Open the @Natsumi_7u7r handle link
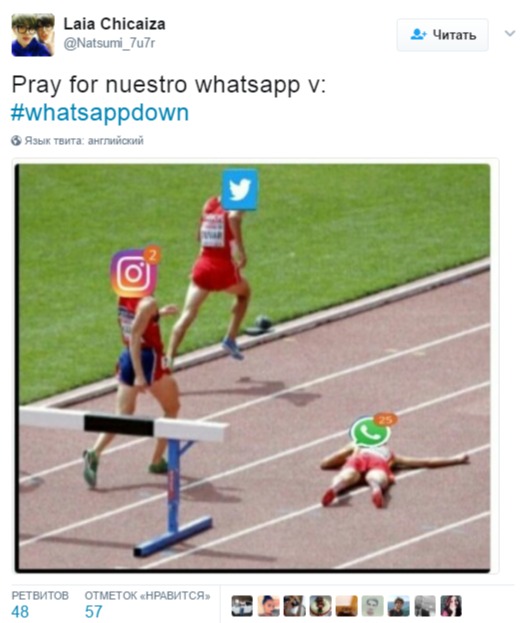Image resolution: width=524 pixels, height=623 pixels. click(x=109, y=43)
